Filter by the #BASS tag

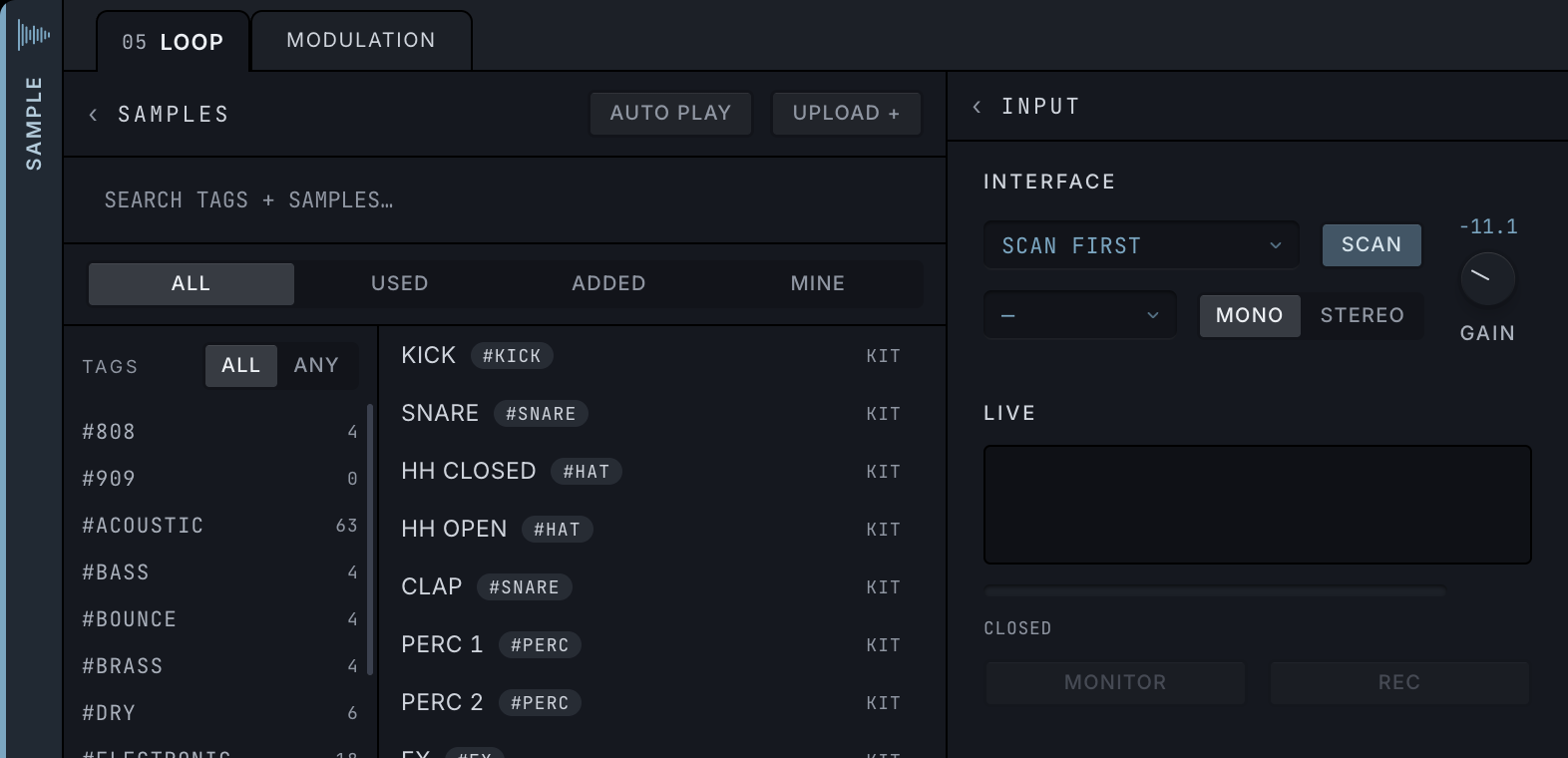pyautogui.click(x=219, y=572)
